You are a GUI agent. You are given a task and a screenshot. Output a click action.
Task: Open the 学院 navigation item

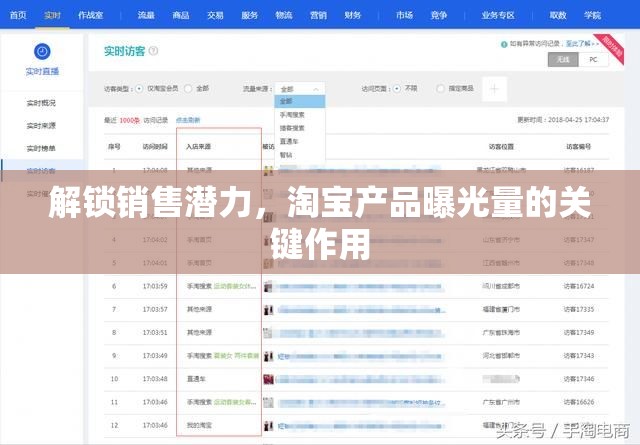click(592, 16)
